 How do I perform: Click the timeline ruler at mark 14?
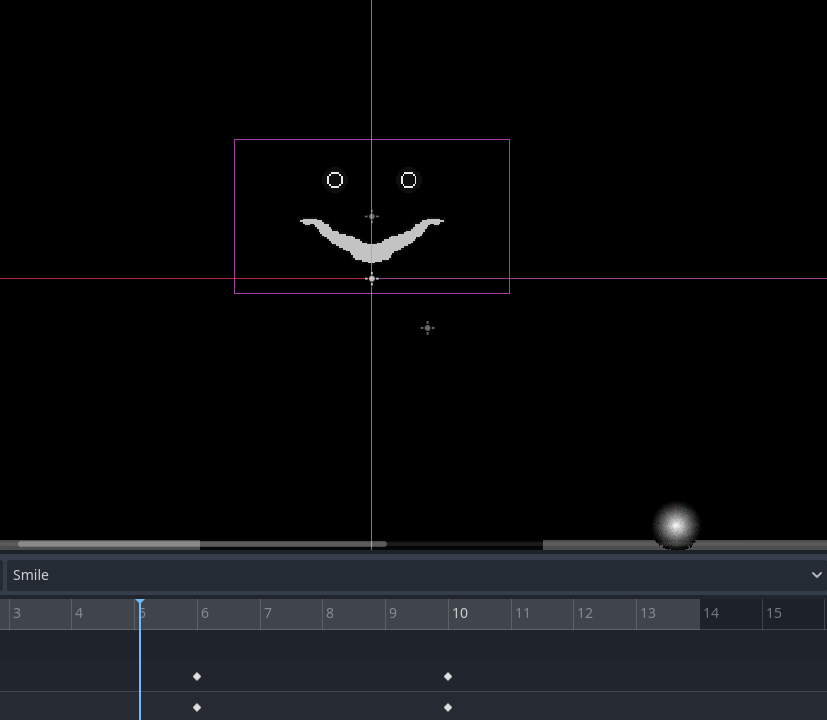[711, 613]
